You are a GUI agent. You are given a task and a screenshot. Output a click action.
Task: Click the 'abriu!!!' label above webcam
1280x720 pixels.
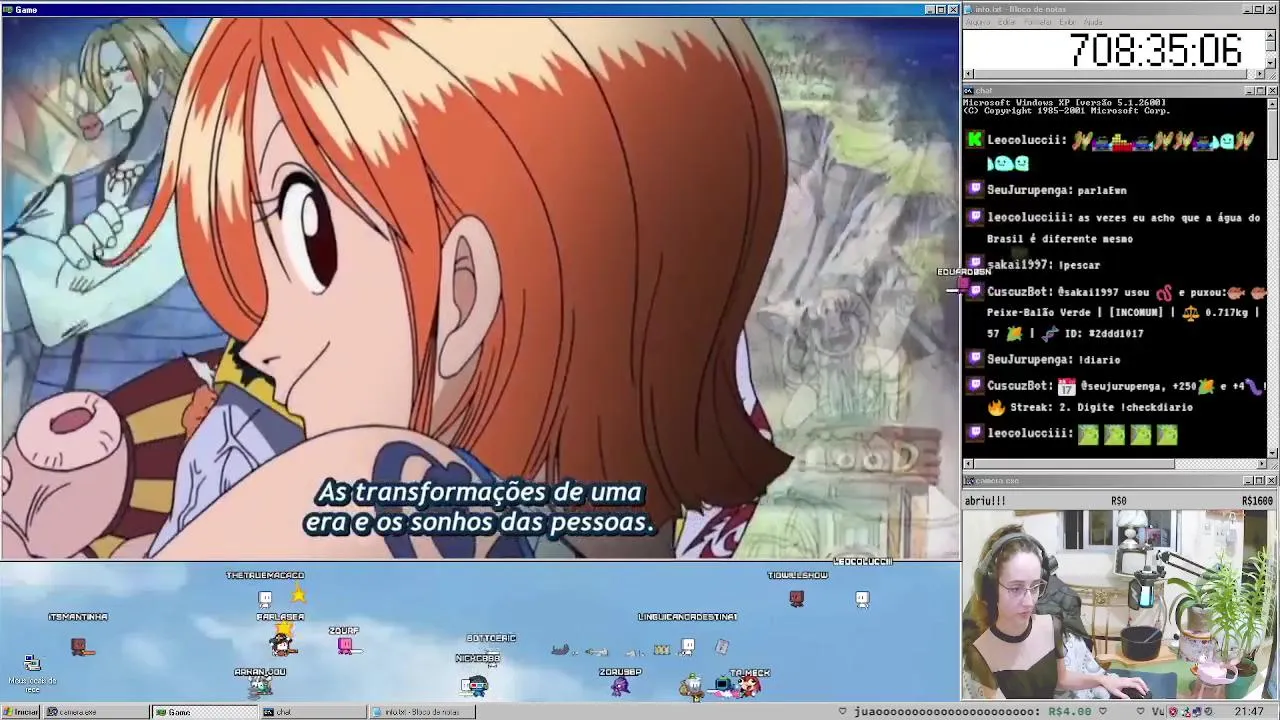point(985,501)
